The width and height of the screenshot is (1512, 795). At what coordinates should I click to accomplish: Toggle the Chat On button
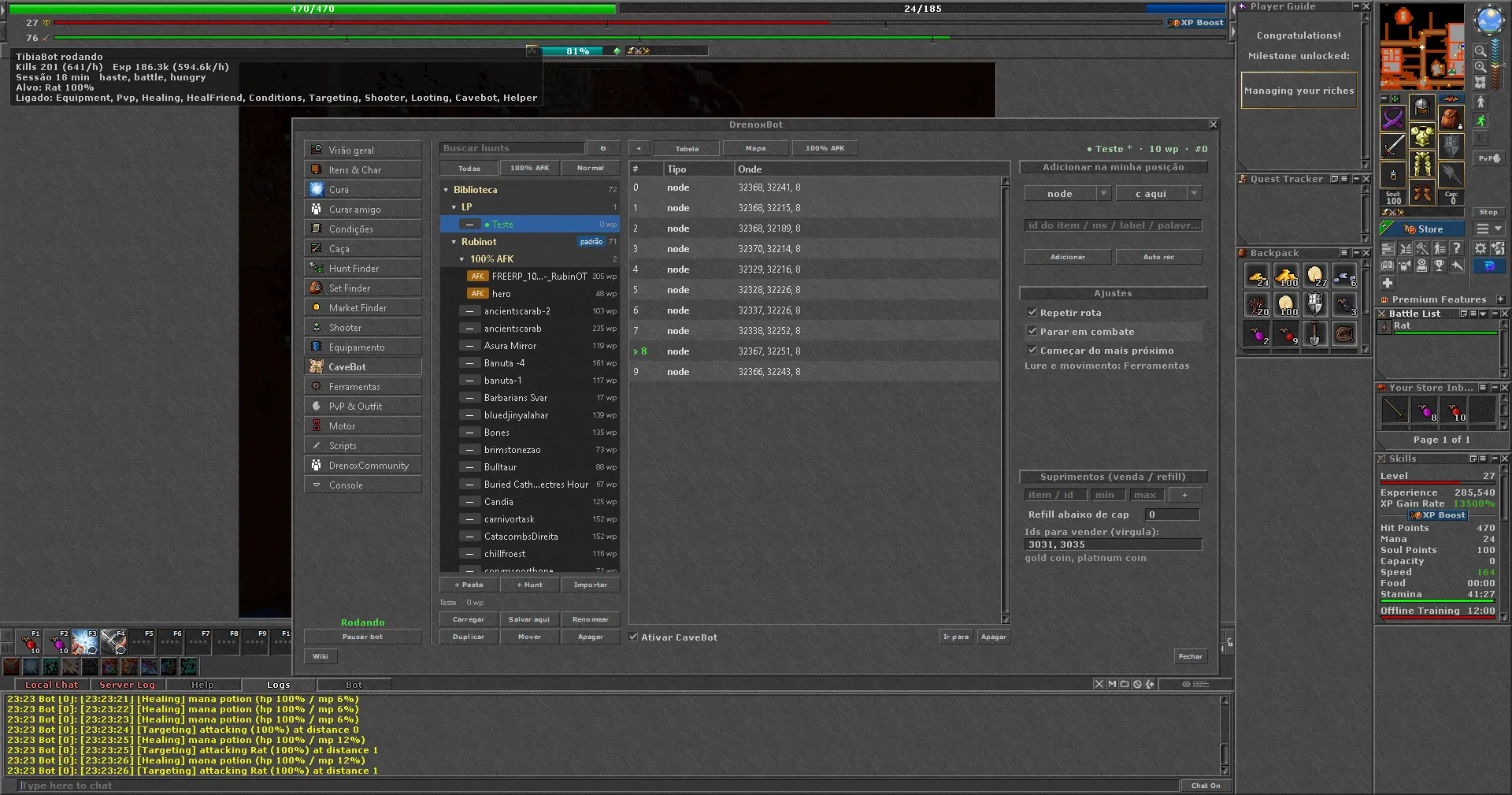pyautogui.click(x=1205, y=786)
